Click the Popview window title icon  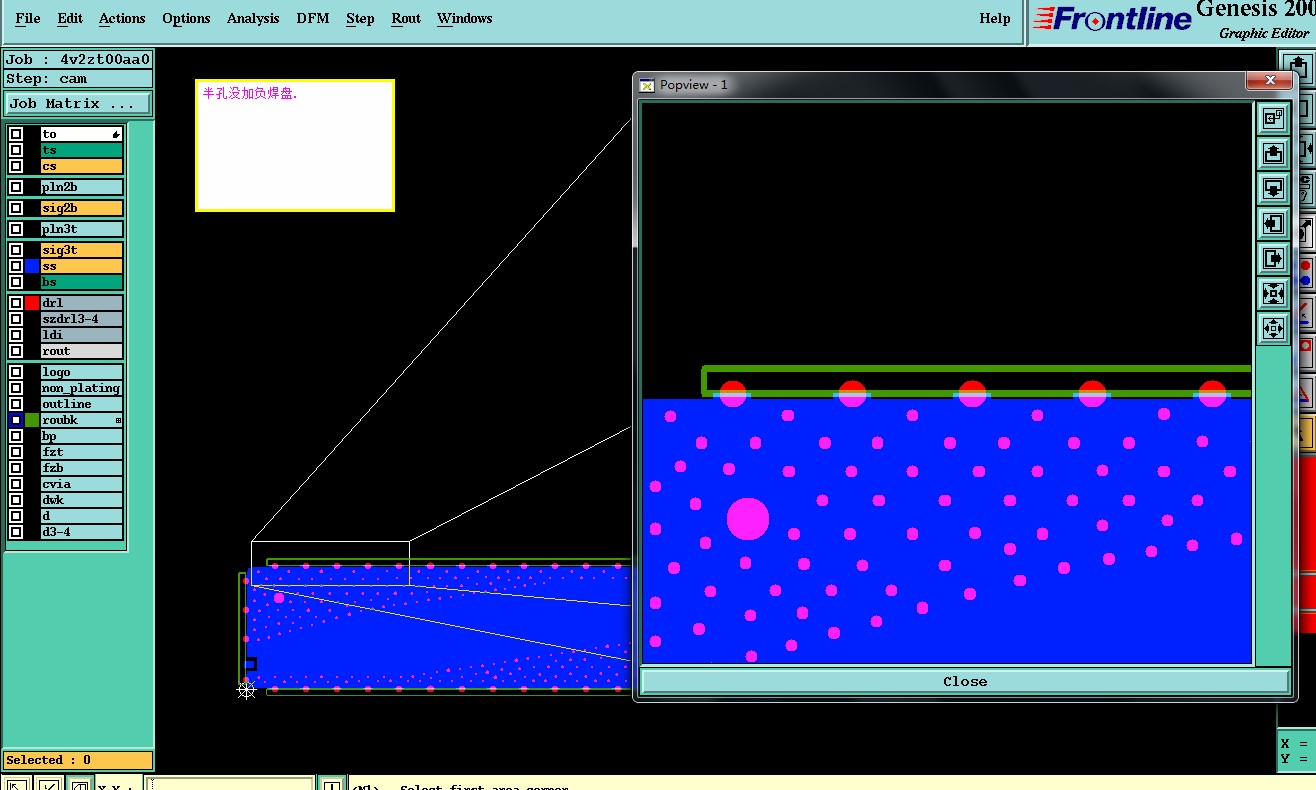(647, 85)
